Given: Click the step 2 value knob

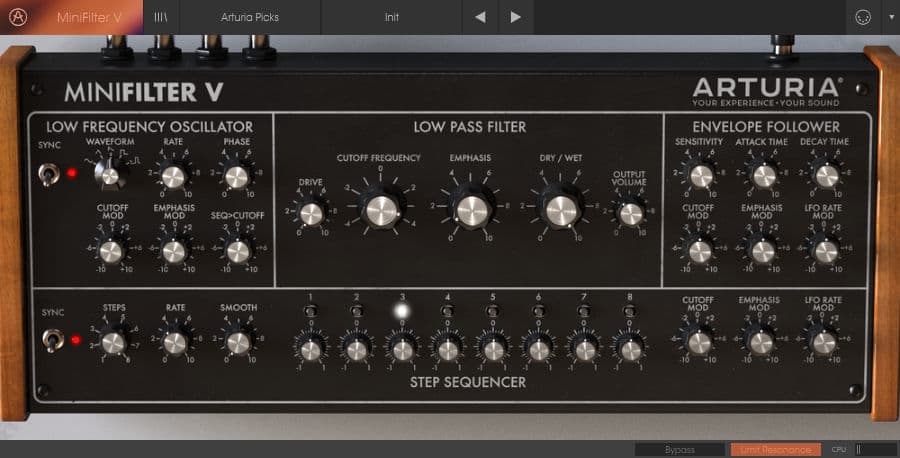Looking at the screenshot, I should coord(356,350).
